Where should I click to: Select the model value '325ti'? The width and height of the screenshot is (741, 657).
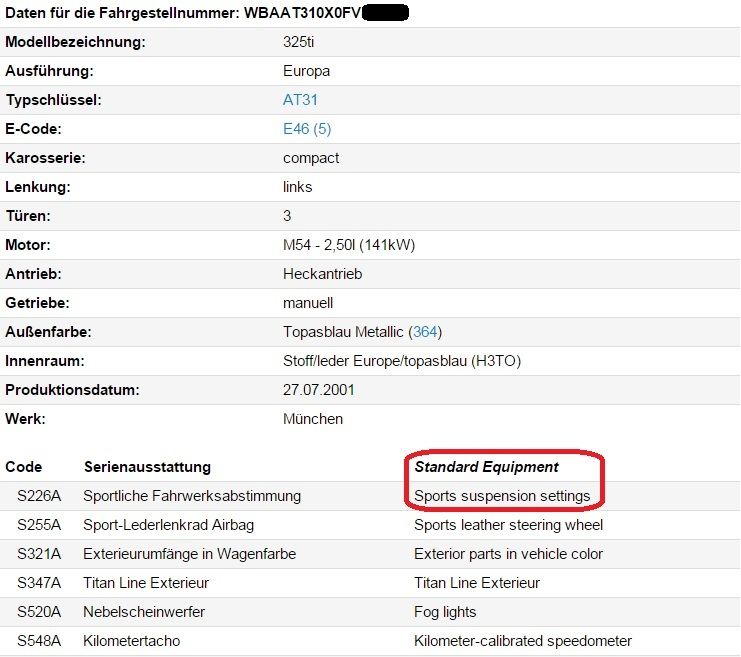(x=298, y=42)
